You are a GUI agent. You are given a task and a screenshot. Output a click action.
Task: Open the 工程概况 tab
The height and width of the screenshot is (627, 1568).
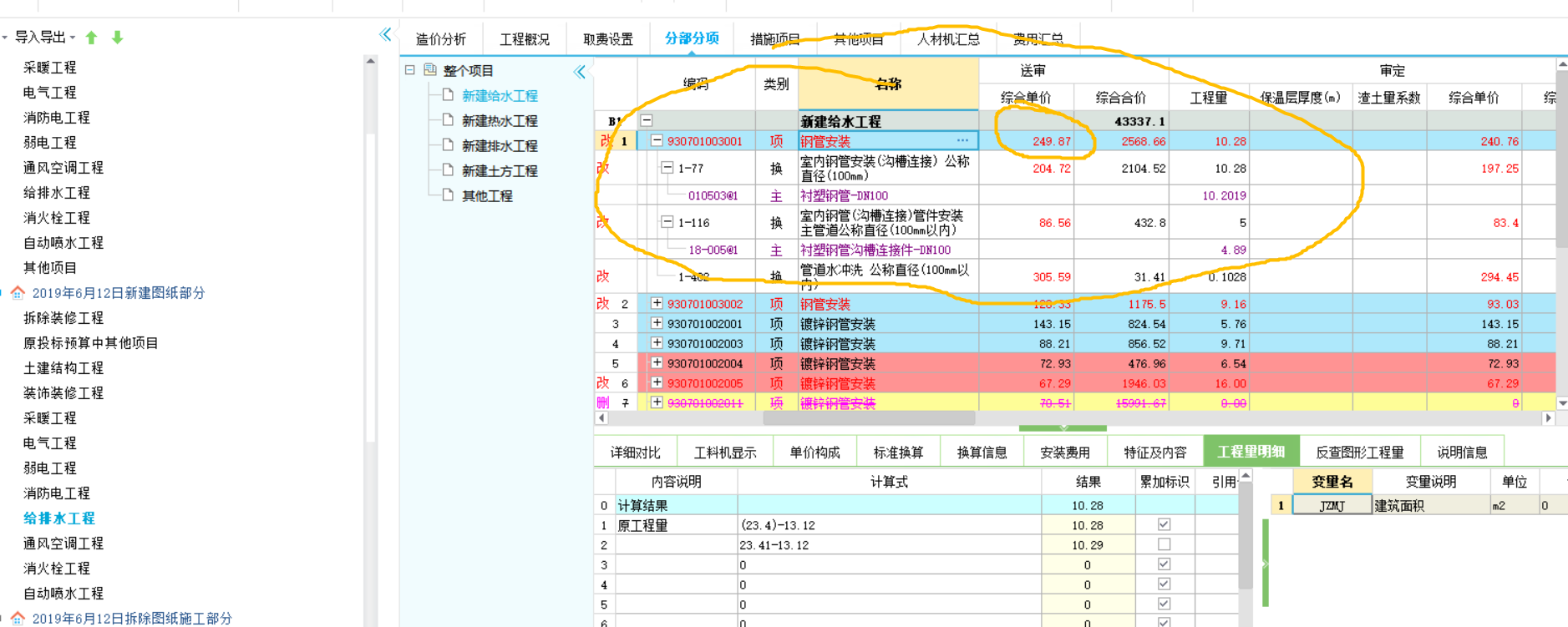(525, 39)
